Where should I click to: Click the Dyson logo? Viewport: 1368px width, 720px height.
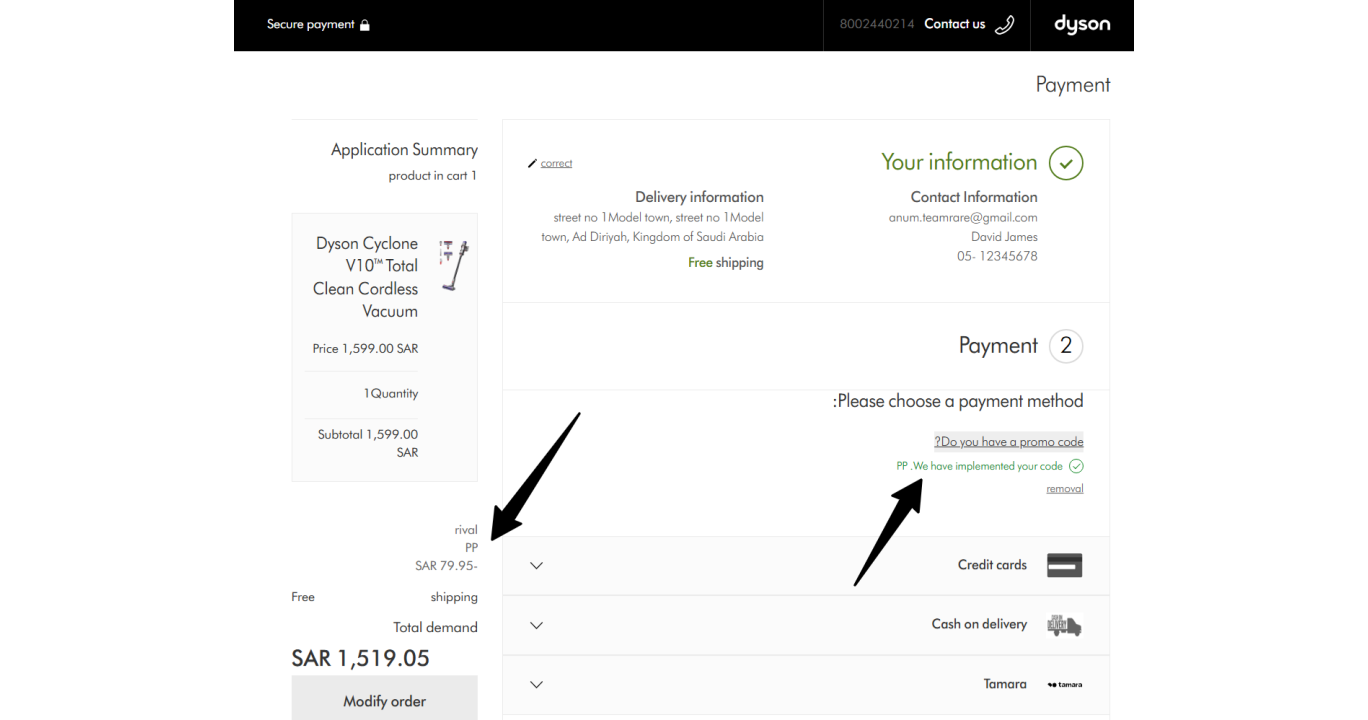click(x=1082, y=24)
